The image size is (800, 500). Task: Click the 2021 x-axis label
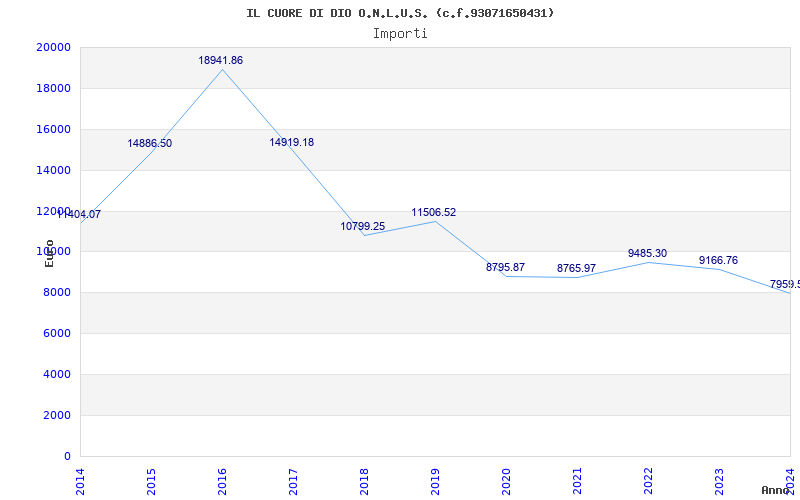pos(577,482)
